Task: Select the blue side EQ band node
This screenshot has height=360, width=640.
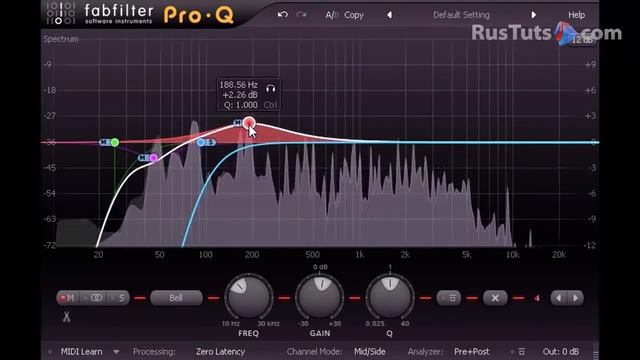Action: pos(201,142)
